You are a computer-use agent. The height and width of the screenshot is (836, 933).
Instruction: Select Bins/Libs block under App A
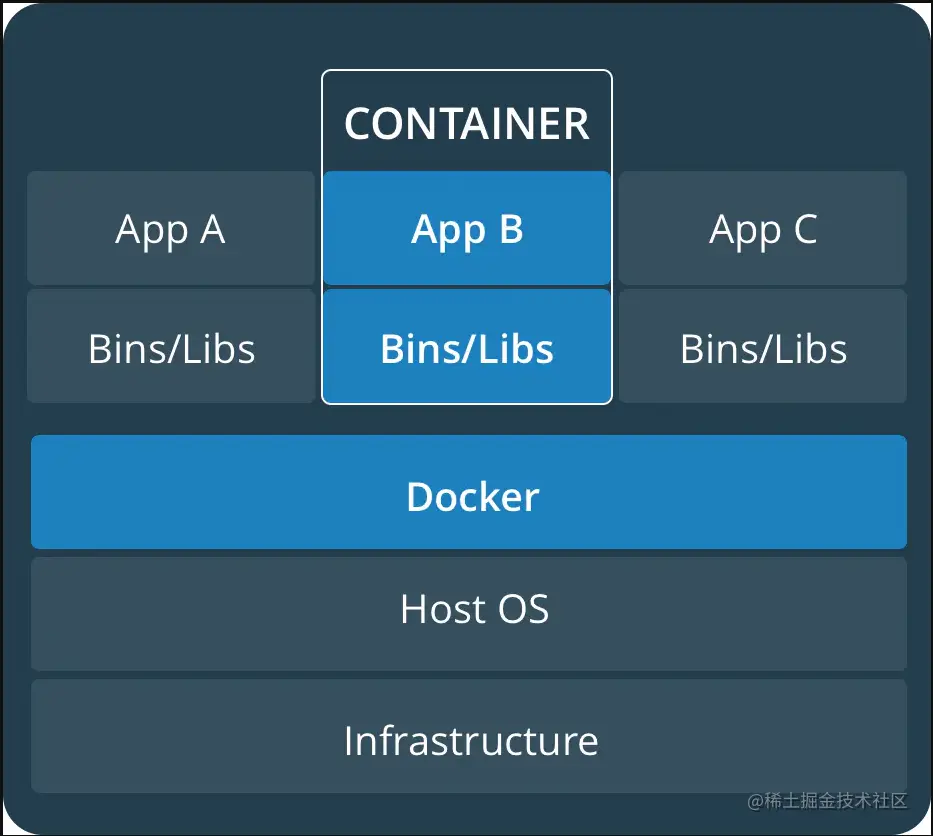[171, 346]
